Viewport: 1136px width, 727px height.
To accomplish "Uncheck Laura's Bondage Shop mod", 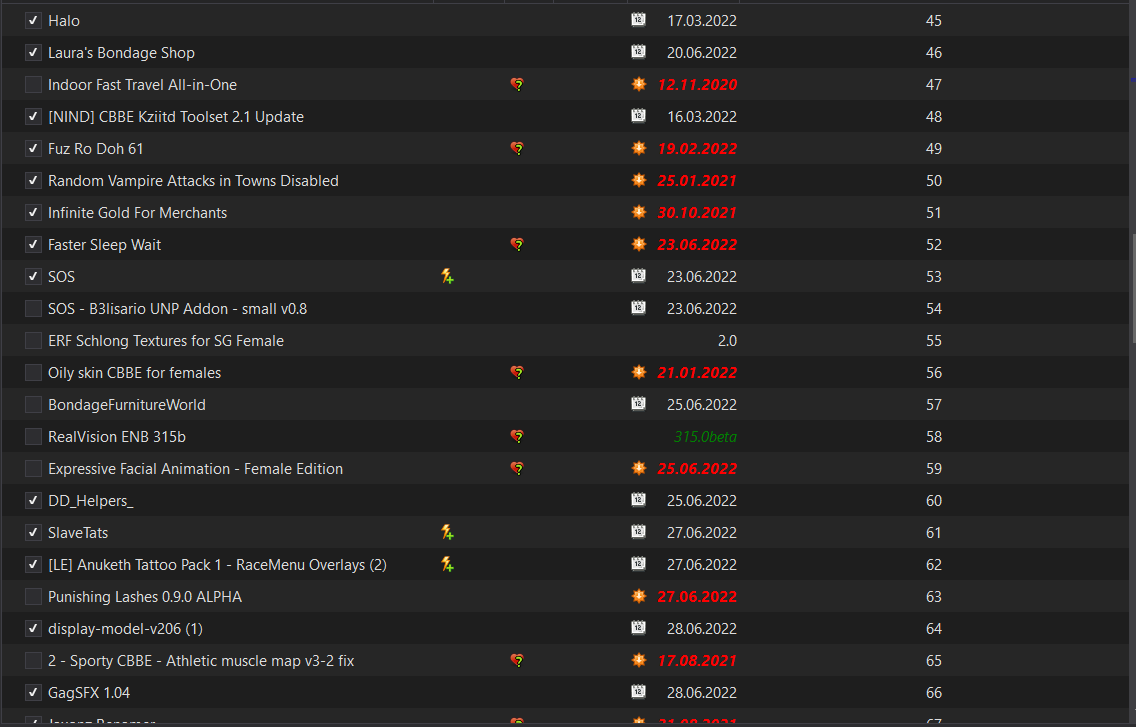I will [33, 52].
